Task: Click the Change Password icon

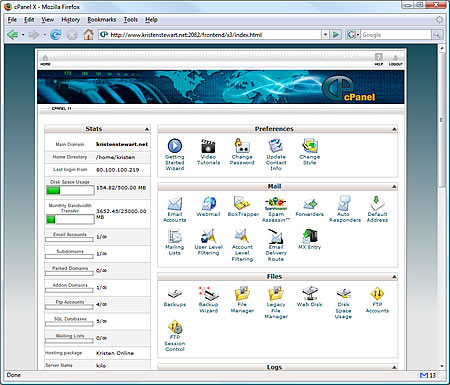Action: (242, 146)
